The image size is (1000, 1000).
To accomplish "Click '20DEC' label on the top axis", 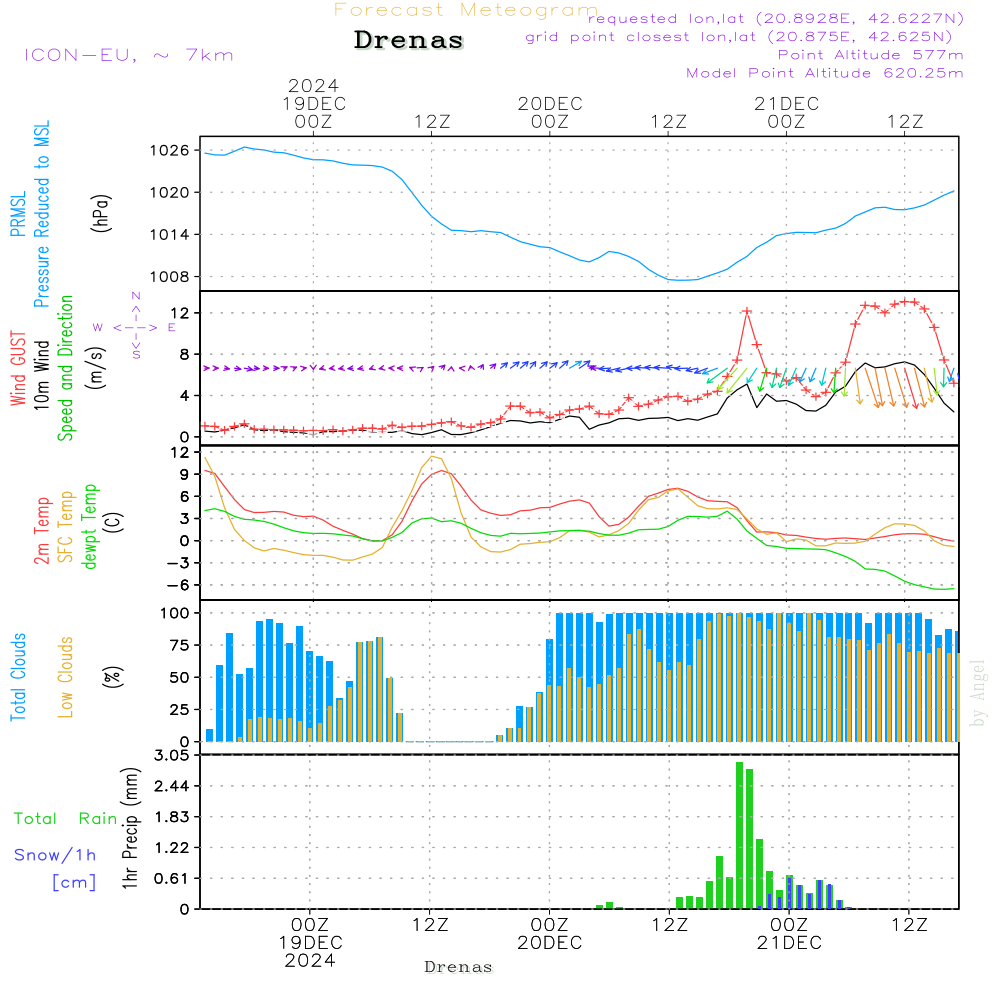I will (550, 103).
